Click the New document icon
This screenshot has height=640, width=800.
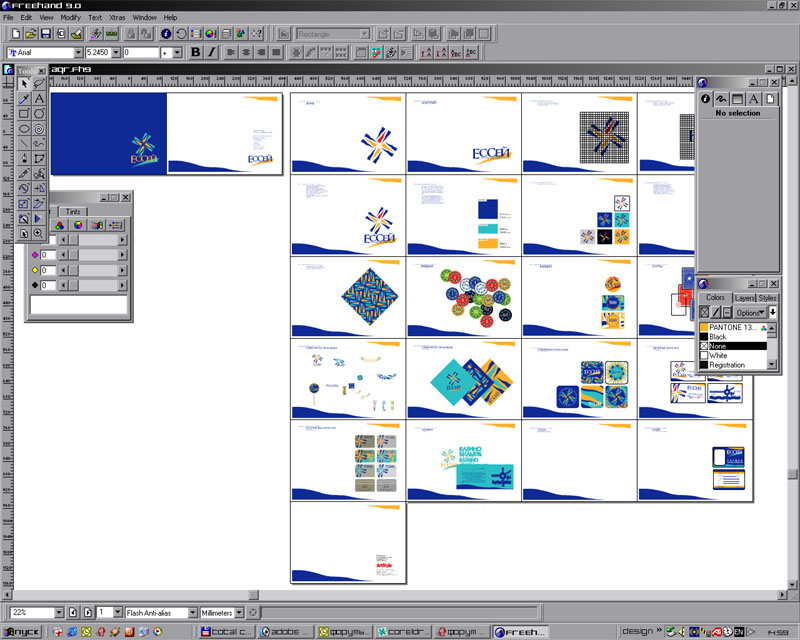click(16, 34)
